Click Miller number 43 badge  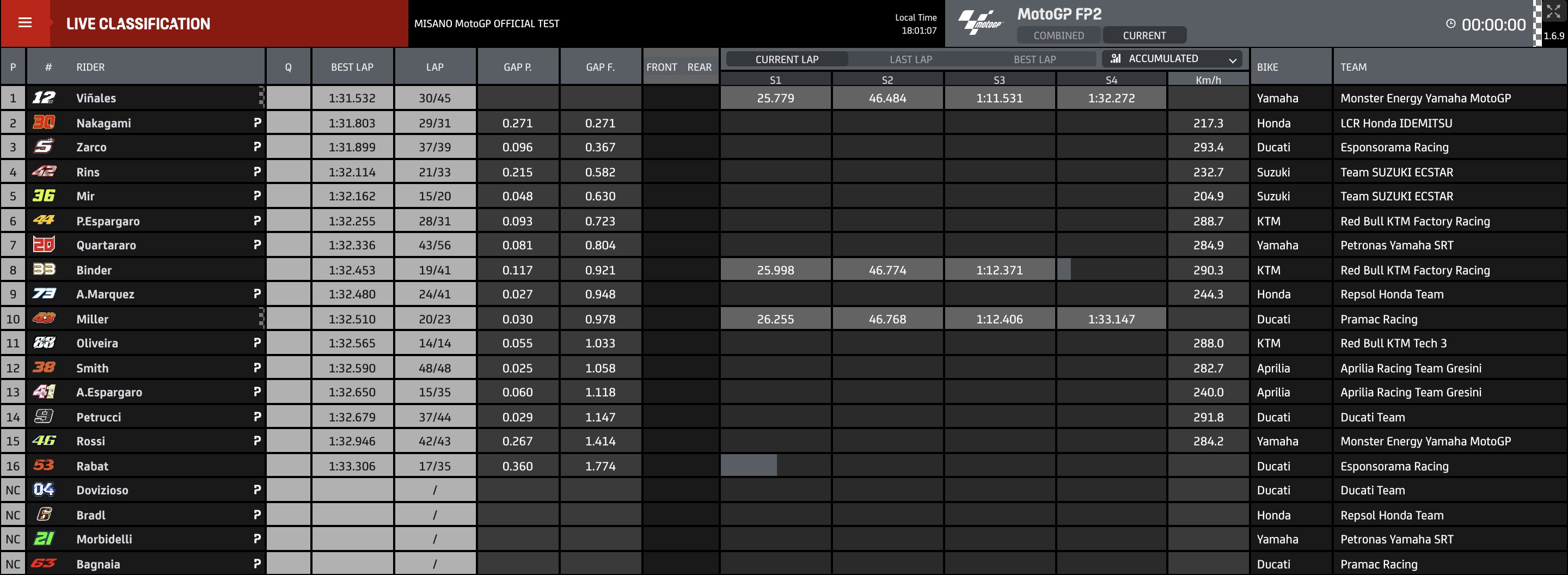tap(44, 318)
